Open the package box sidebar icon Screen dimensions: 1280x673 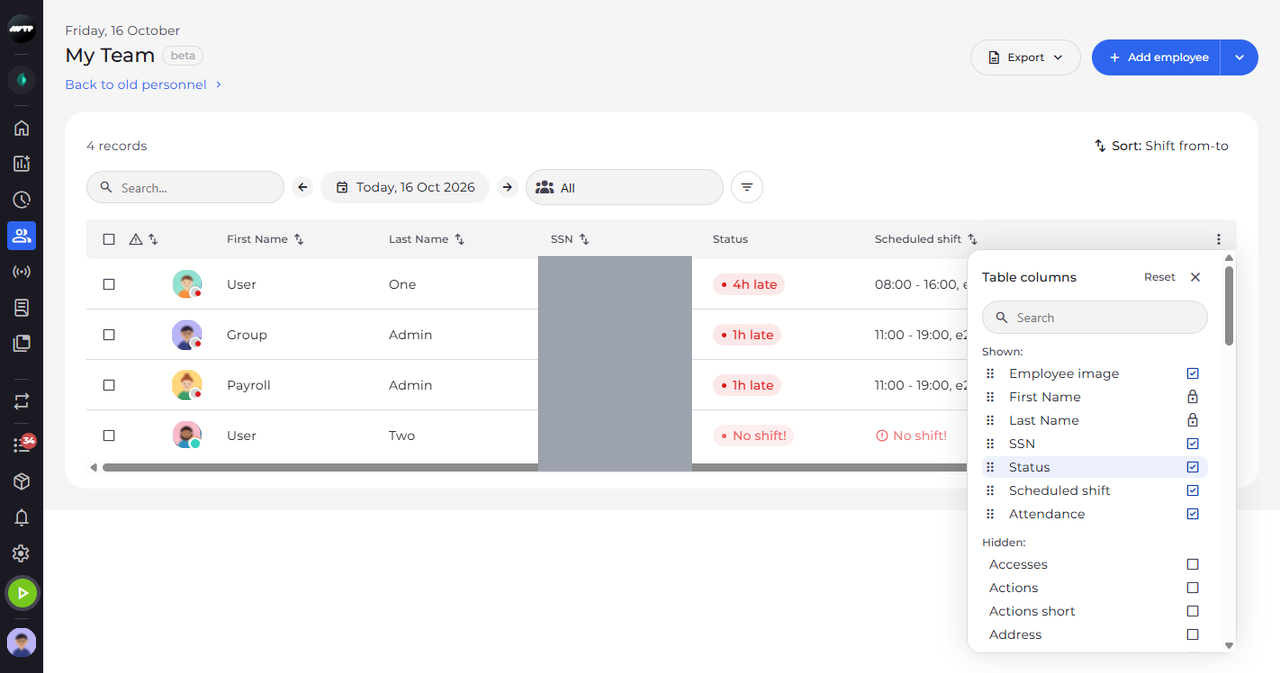[21, 481]
